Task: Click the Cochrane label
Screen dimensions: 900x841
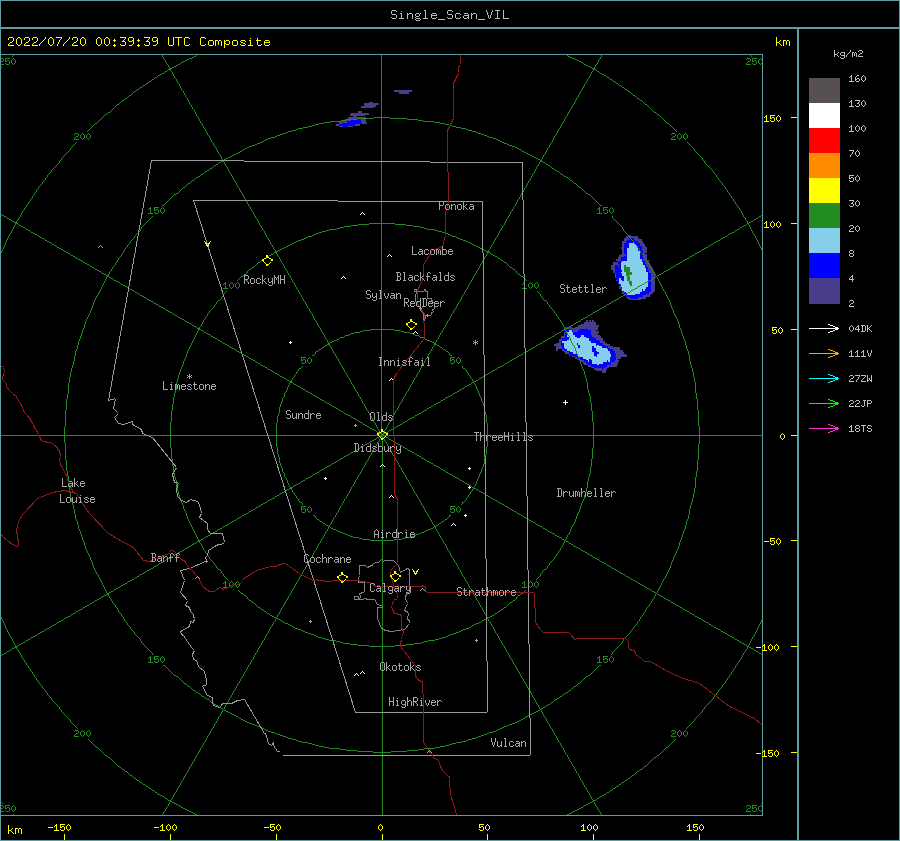Action: coord(327,559)
